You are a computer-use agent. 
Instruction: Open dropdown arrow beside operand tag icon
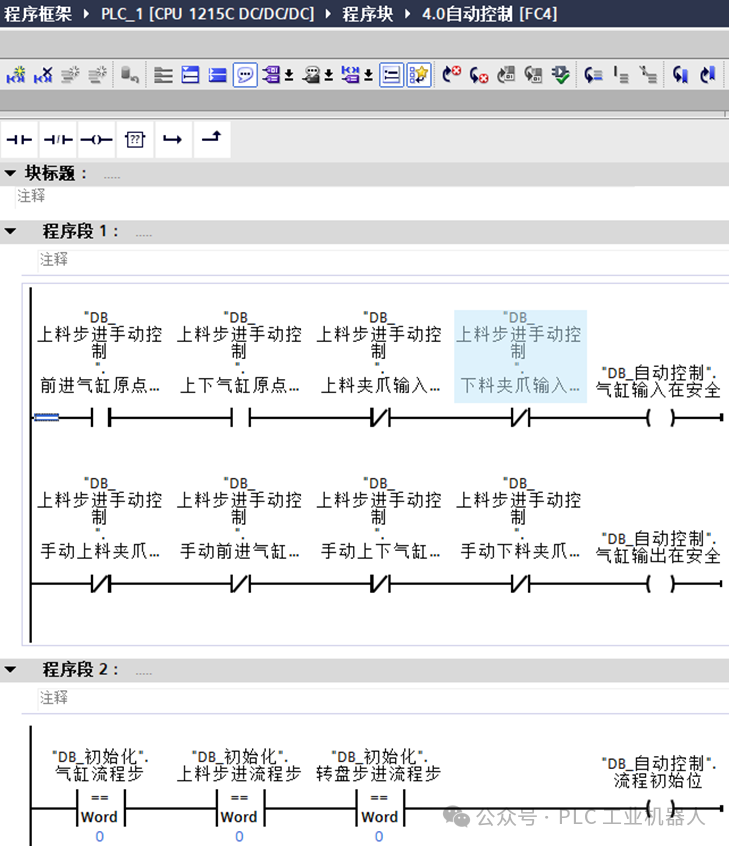(289, 74)
